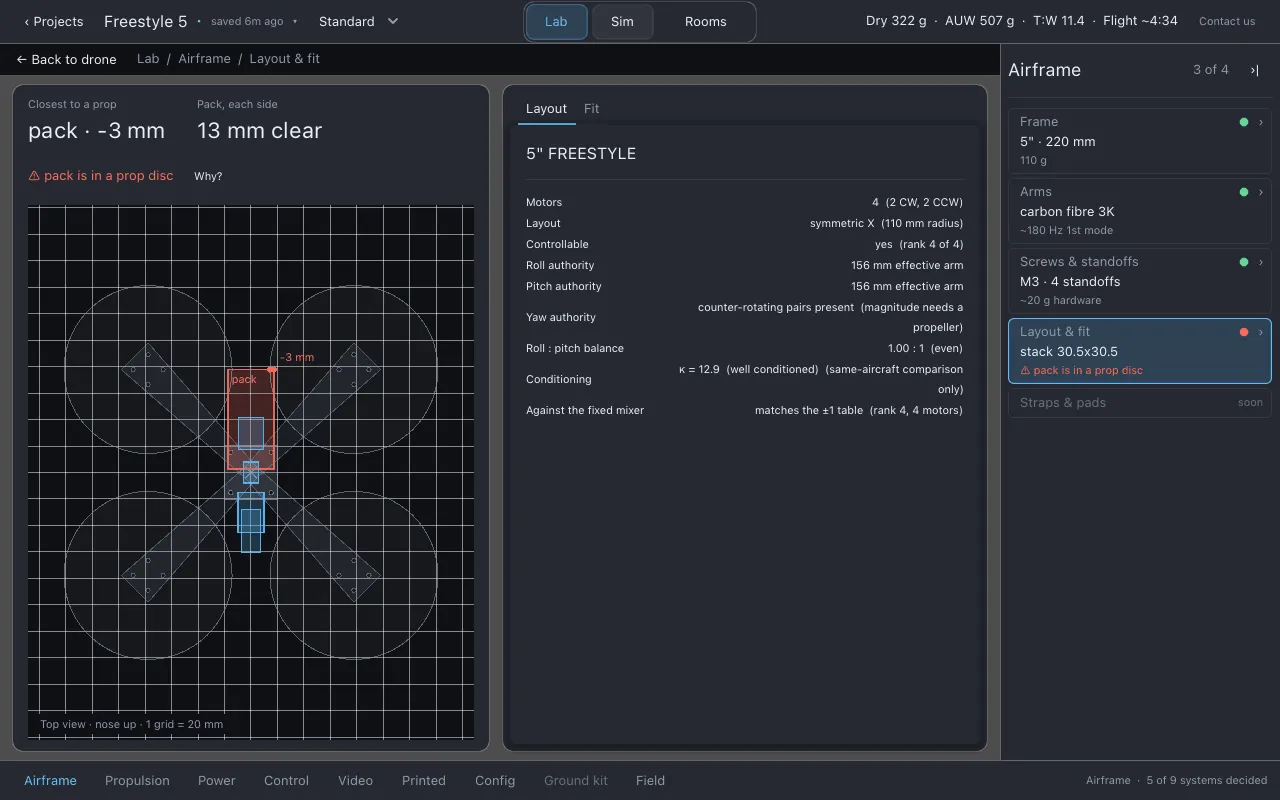This screenshot has height=800, width=1280.
Task: Open the Config system tab
Action: 495,781
